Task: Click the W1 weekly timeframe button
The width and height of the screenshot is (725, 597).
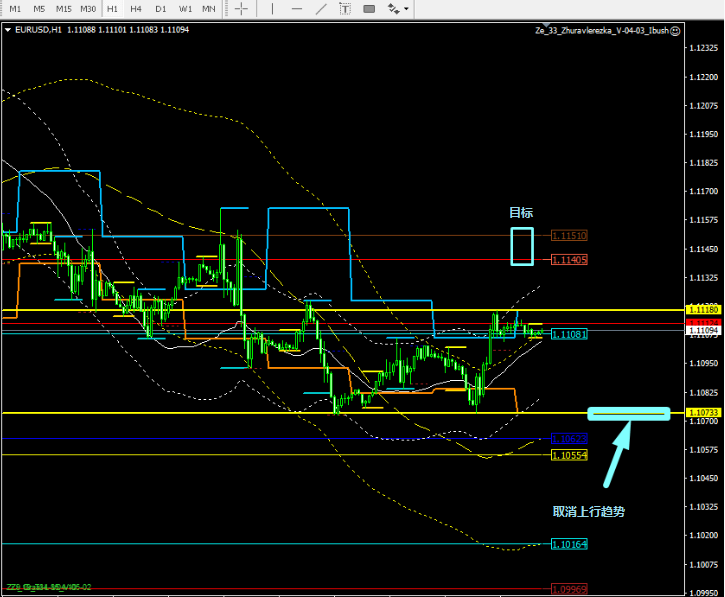Action: pos(185,9)
